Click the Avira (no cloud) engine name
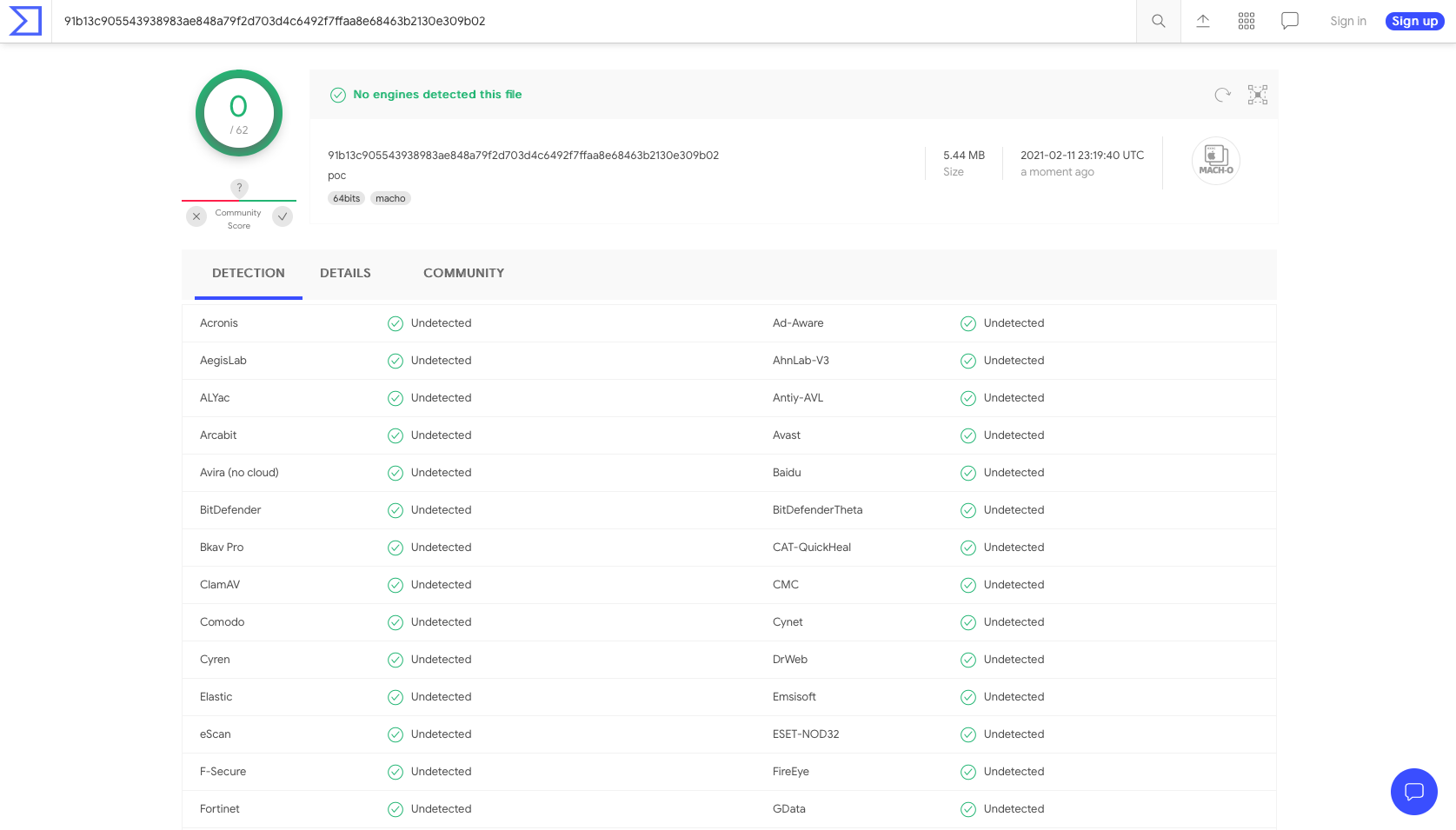1456x830 pixels. [x=239, y=473]
